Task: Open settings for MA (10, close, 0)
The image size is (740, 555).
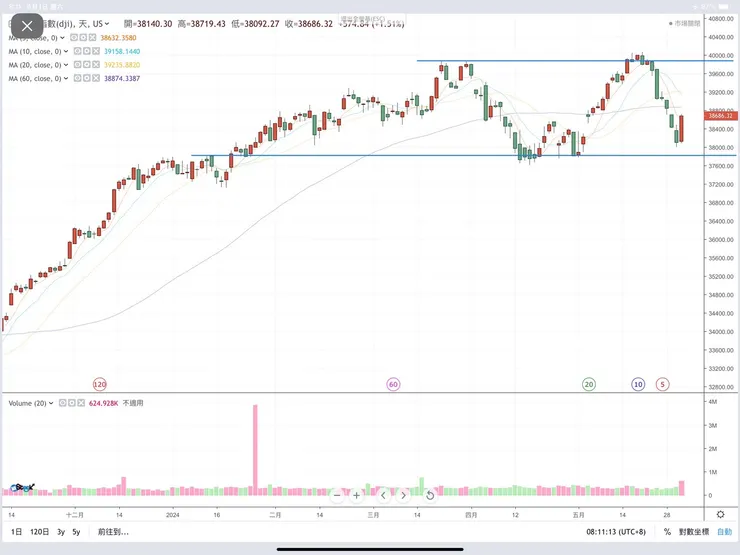Action: (x=87, y=51)
